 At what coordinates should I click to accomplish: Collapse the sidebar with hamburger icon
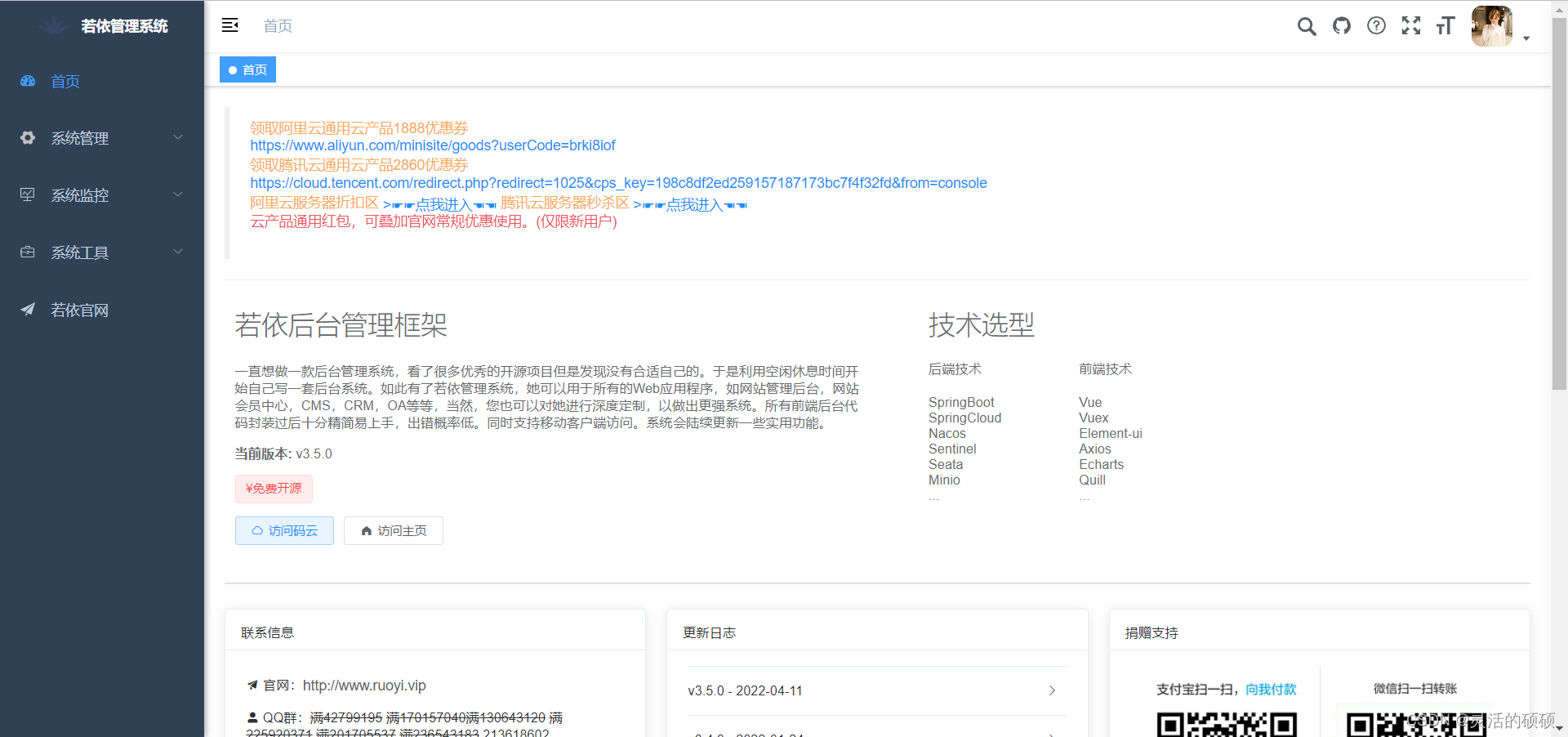point(229,25)
